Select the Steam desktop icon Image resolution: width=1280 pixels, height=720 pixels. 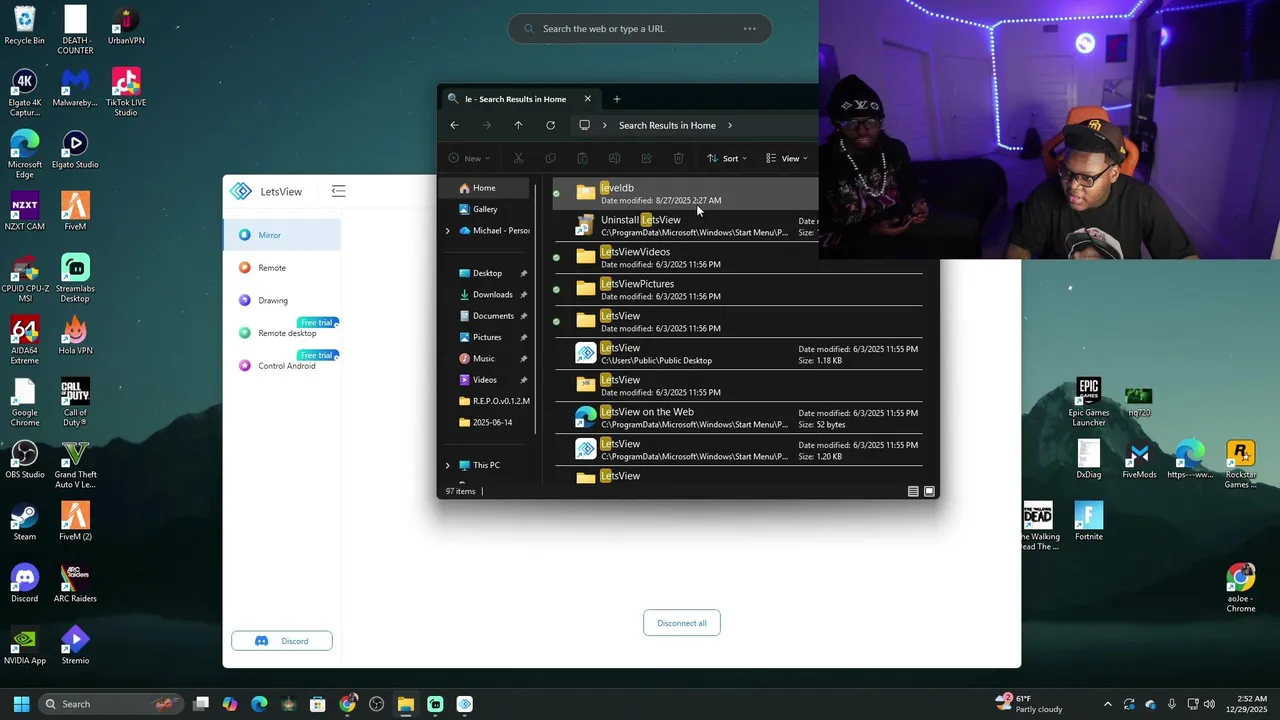click(x=24, y=522)
